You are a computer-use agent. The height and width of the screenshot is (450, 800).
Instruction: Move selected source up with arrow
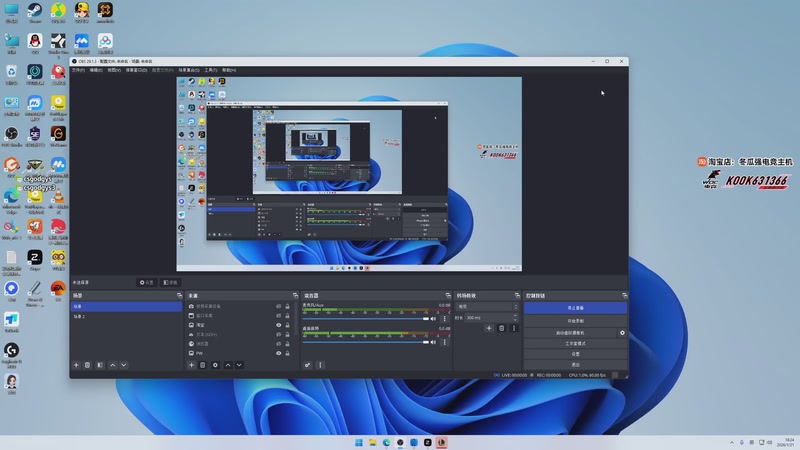(228, 365)
